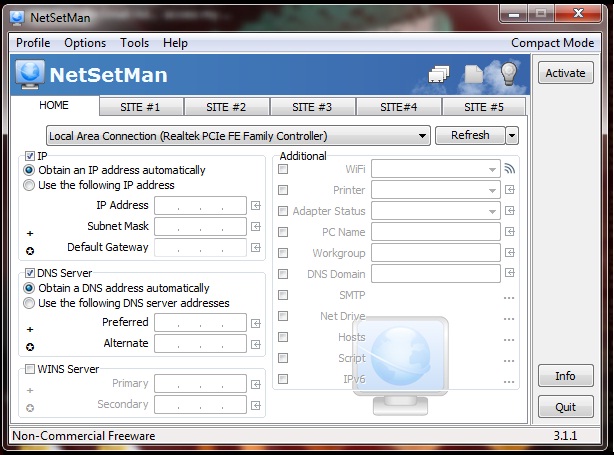Click the IP Address input field
This screenshot has height=455, width=614.
tap(200, 206)
